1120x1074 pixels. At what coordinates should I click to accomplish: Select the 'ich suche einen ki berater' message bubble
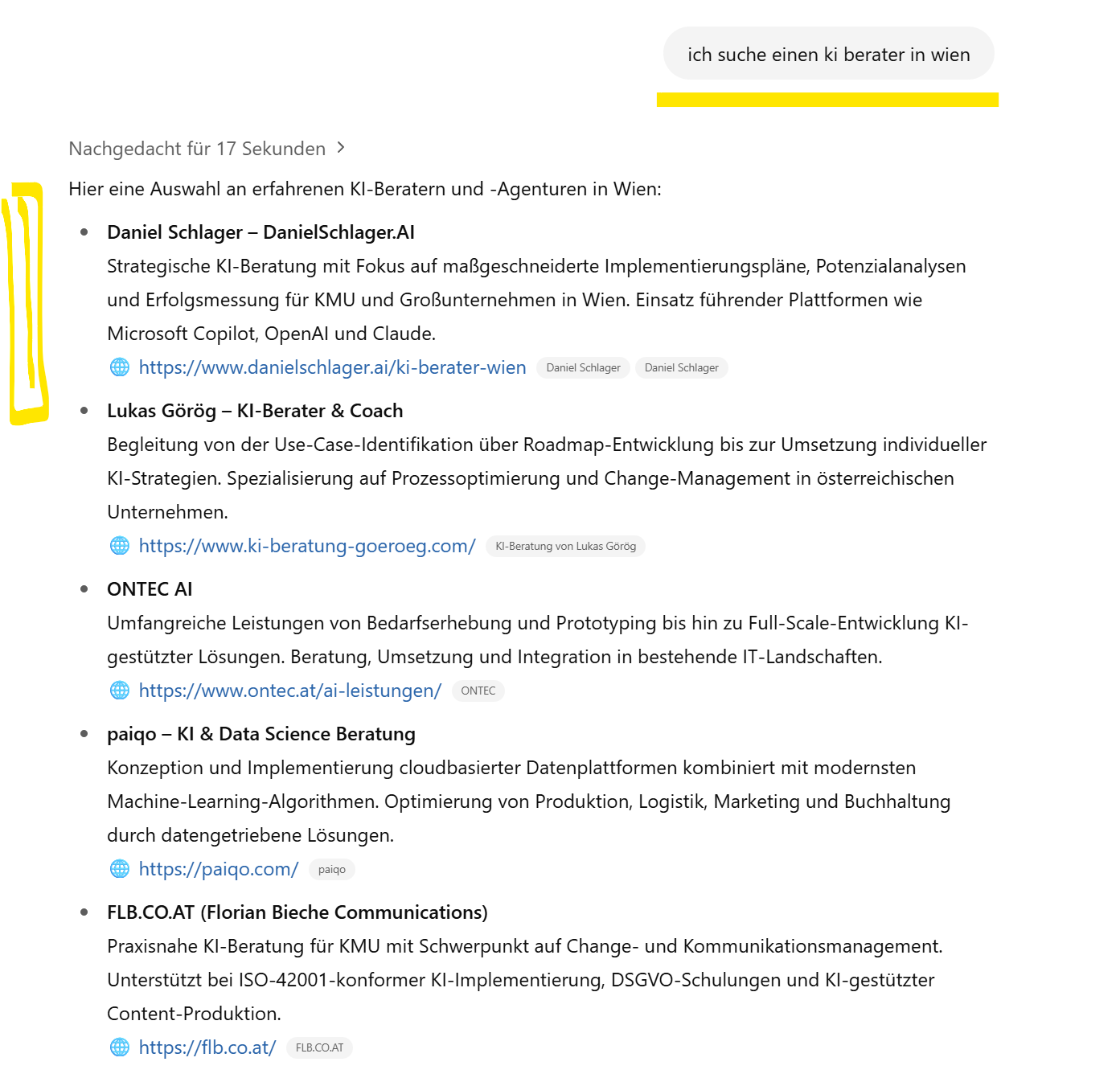click(x=829, y=54)
